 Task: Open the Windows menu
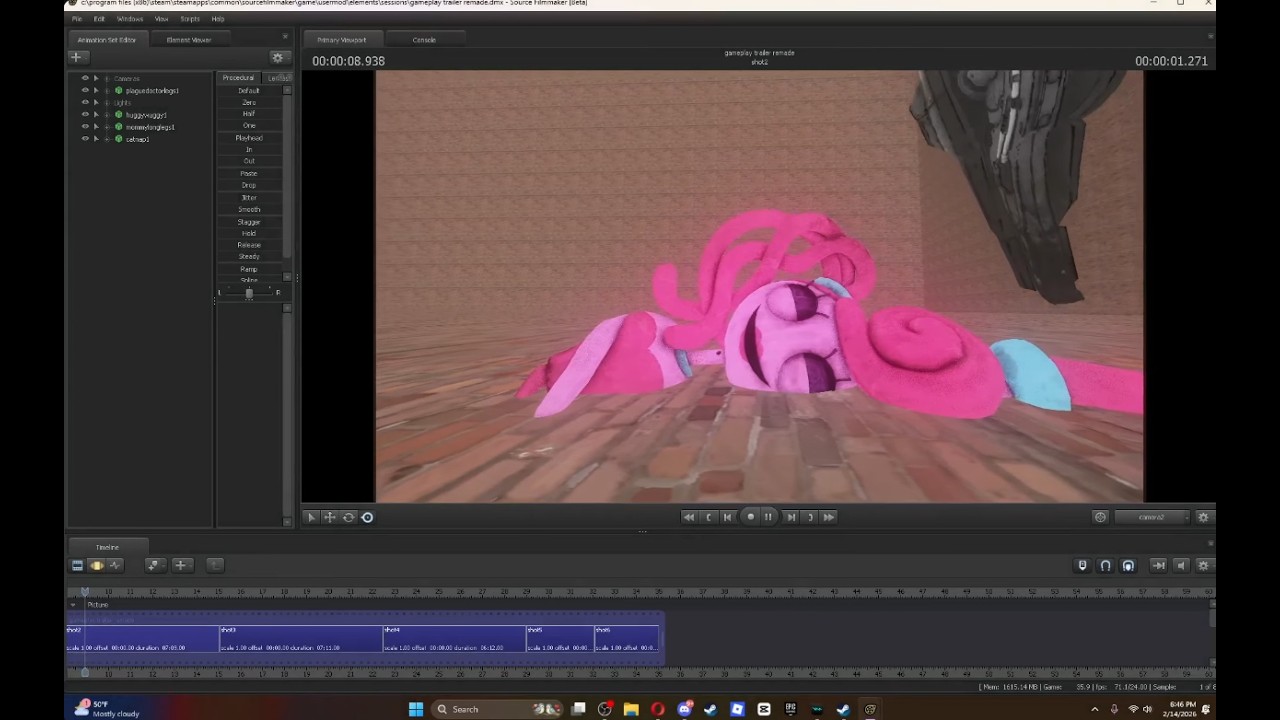[x=130, y=19]
